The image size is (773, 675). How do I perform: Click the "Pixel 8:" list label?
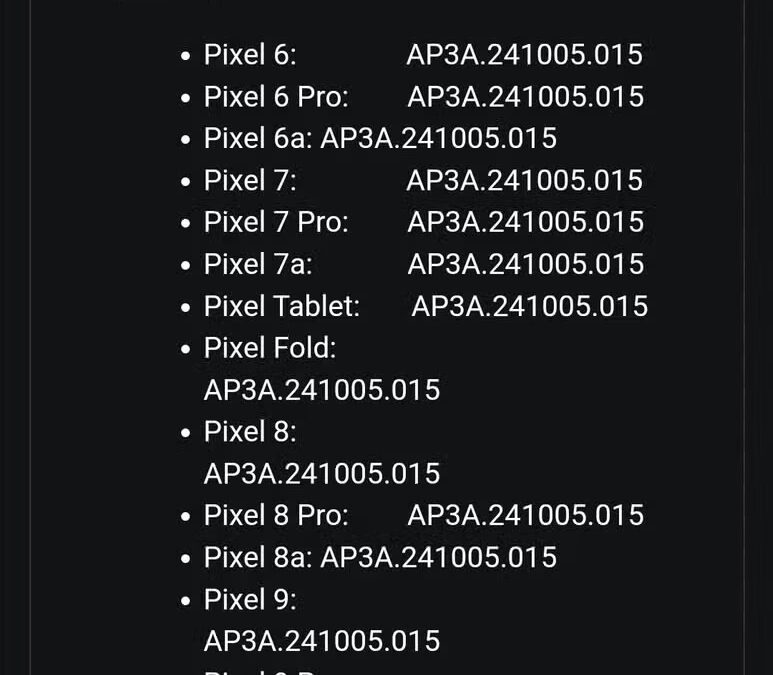[250, 432]
